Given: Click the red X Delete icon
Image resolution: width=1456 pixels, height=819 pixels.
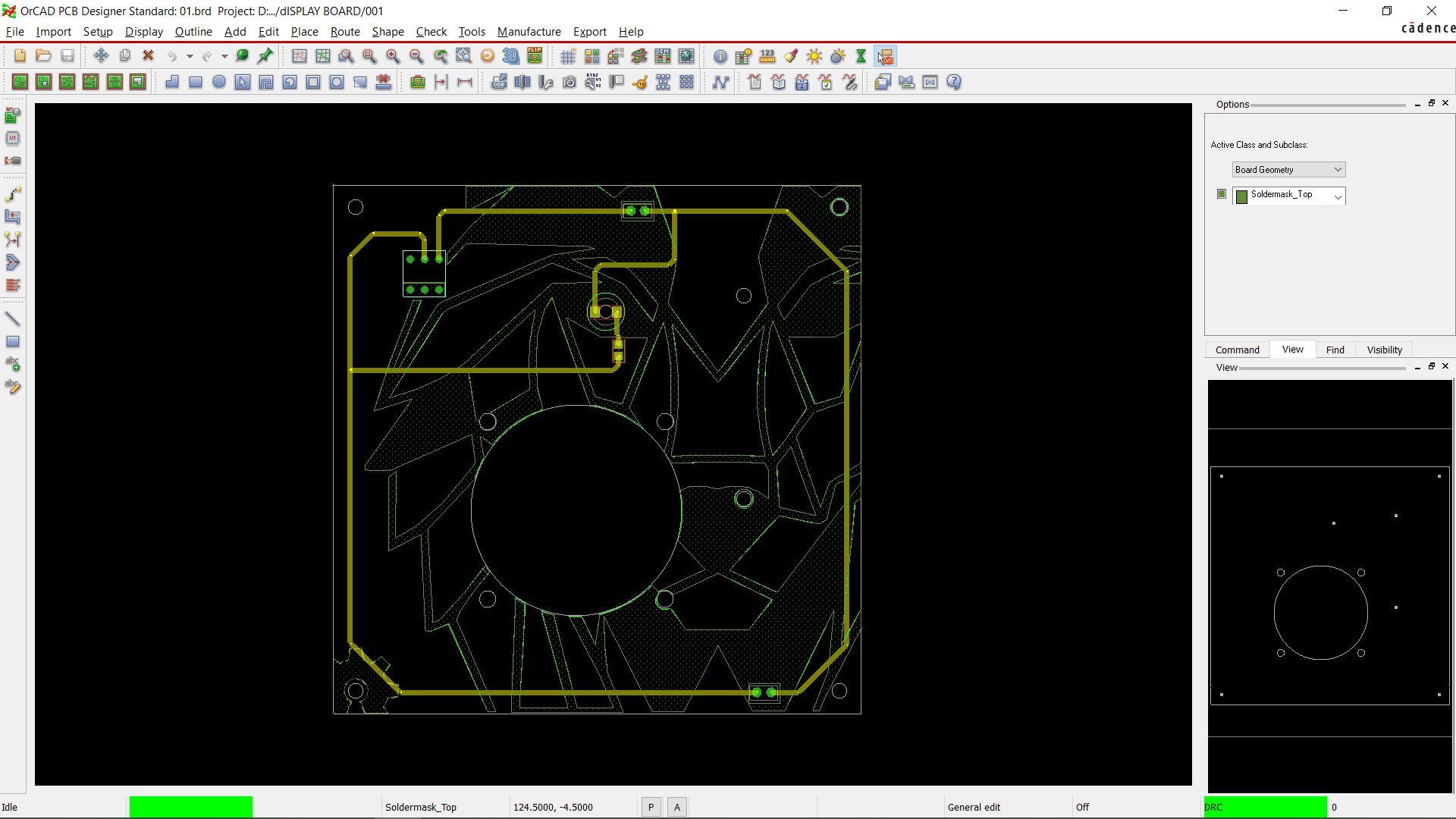Looking at the screenshot, I should click(148, 56).
